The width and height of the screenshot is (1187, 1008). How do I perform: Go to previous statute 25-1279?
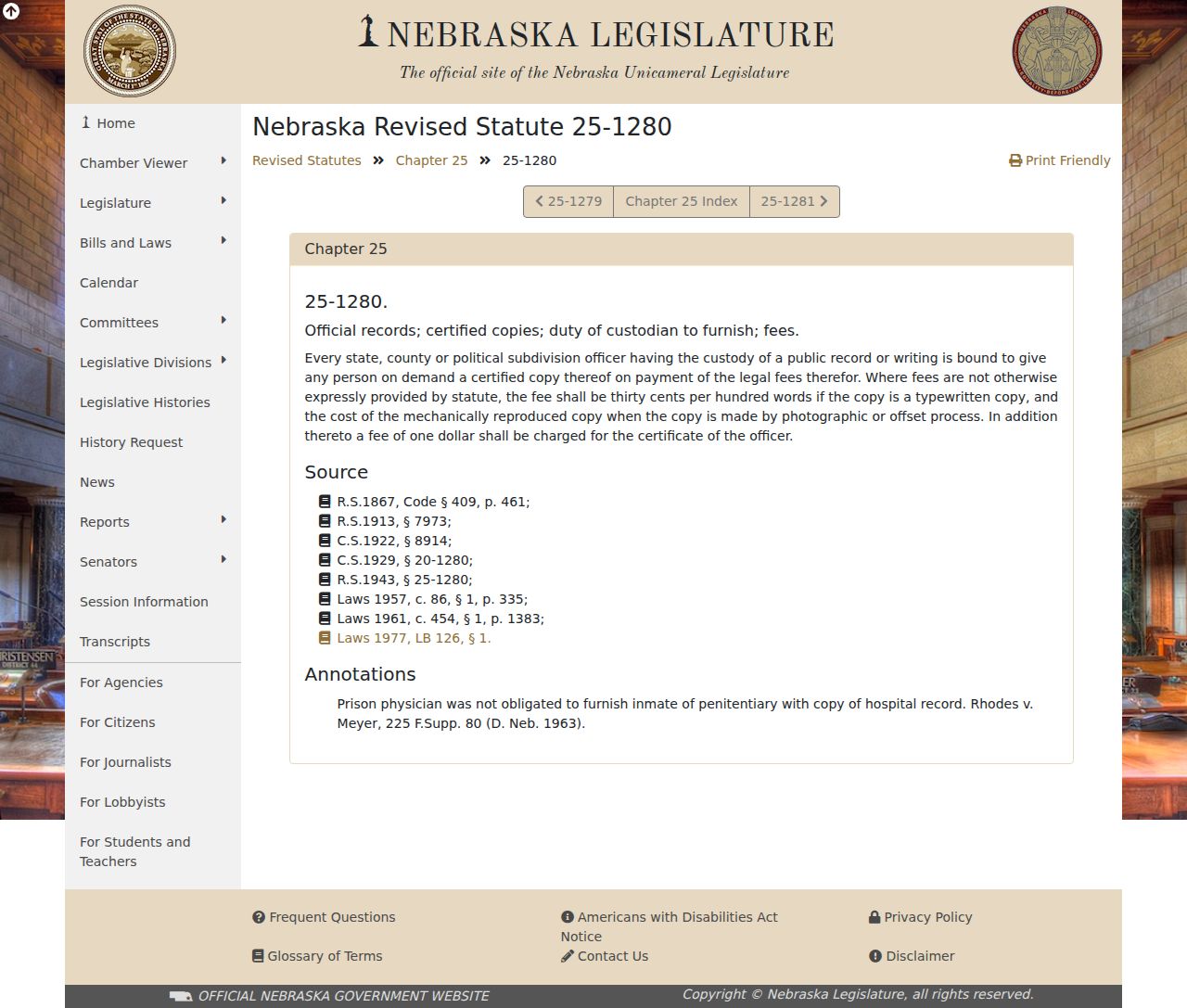[x=568, y=201]
